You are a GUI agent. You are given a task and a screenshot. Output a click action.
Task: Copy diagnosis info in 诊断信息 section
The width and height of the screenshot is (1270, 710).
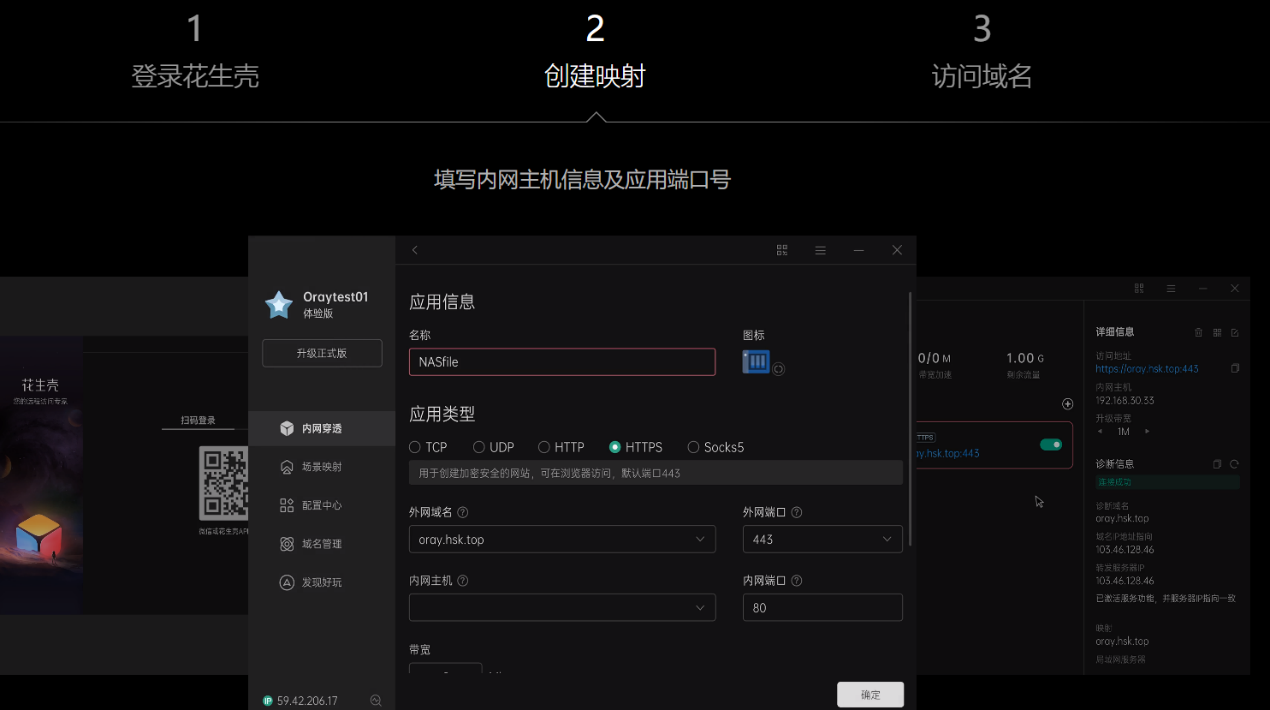(1217, 464)
